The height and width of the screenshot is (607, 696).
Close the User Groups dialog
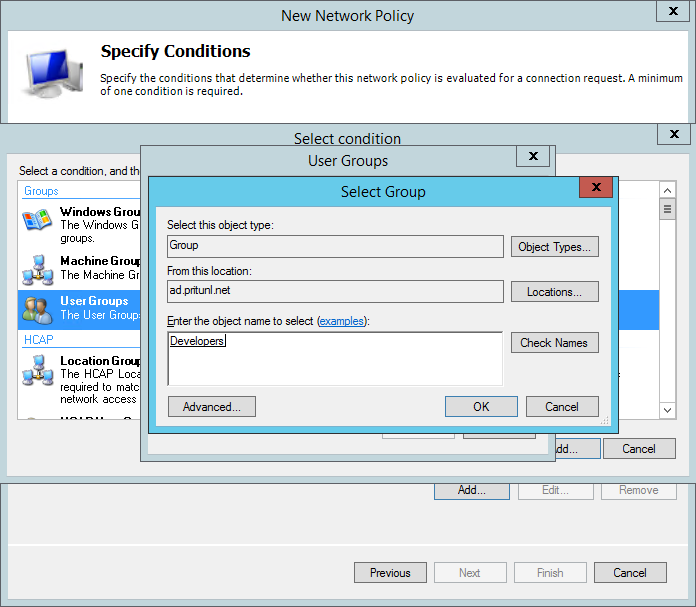point(533,156)
